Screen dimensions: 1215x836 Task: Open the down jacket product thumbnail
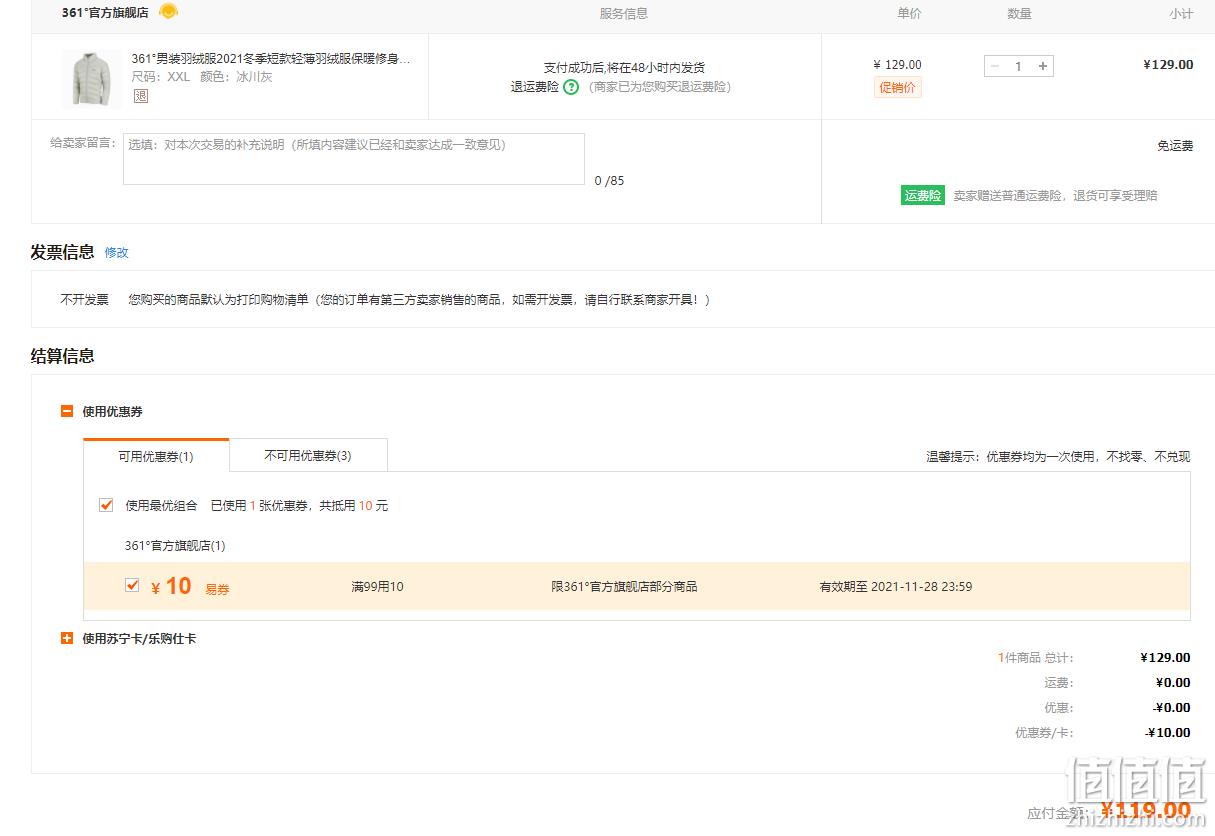91,78
